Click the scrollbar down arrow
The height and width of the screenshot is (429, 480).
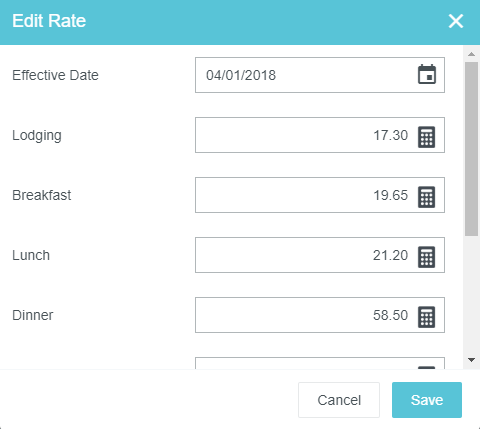tap(471, 360)
